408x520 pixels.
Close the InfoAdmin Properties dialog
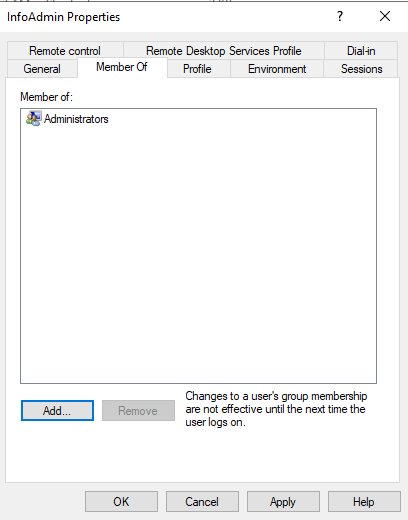click(385, 16)
